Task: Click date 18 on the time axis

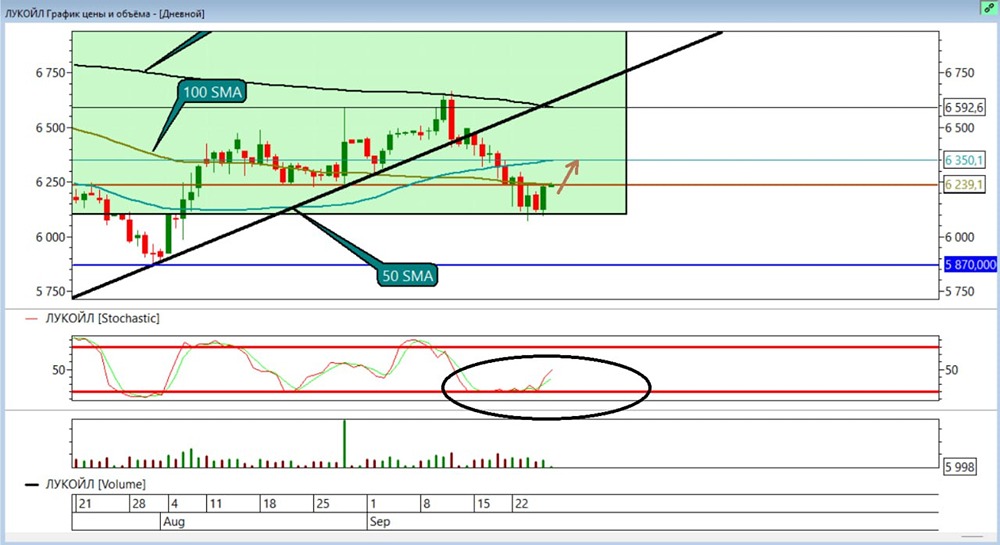Action: pos(269,504)
